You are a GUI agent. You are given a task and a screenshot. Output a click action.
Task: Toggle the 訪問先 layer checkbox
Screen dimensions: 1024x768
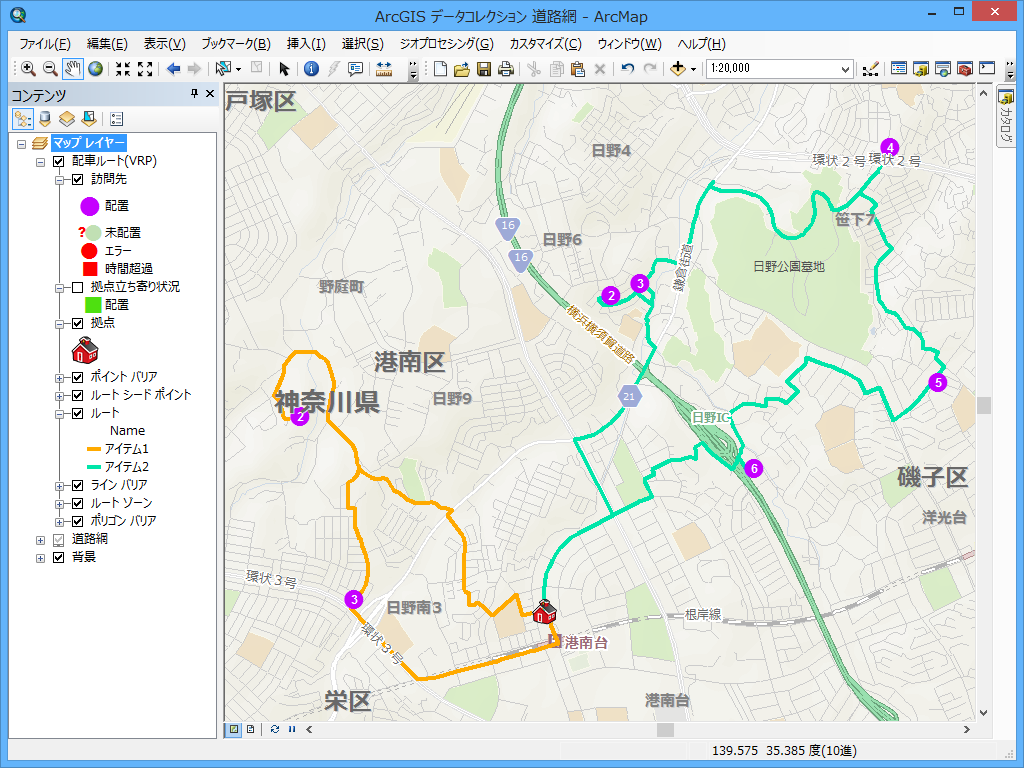77,180
